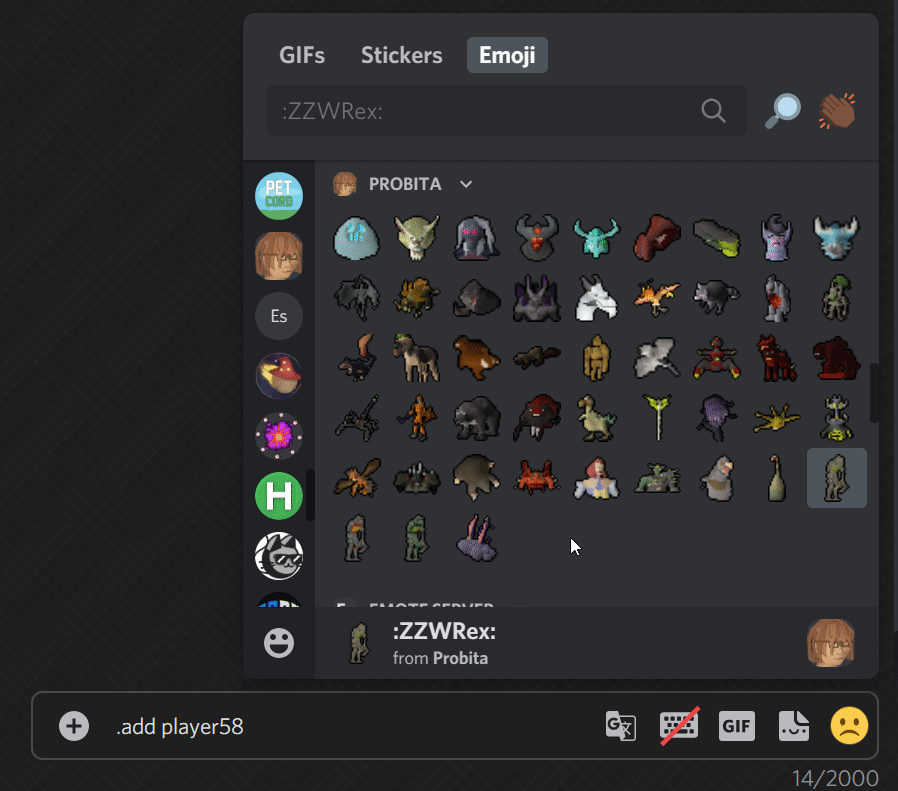Open the GIF picker button

(736, 726)
